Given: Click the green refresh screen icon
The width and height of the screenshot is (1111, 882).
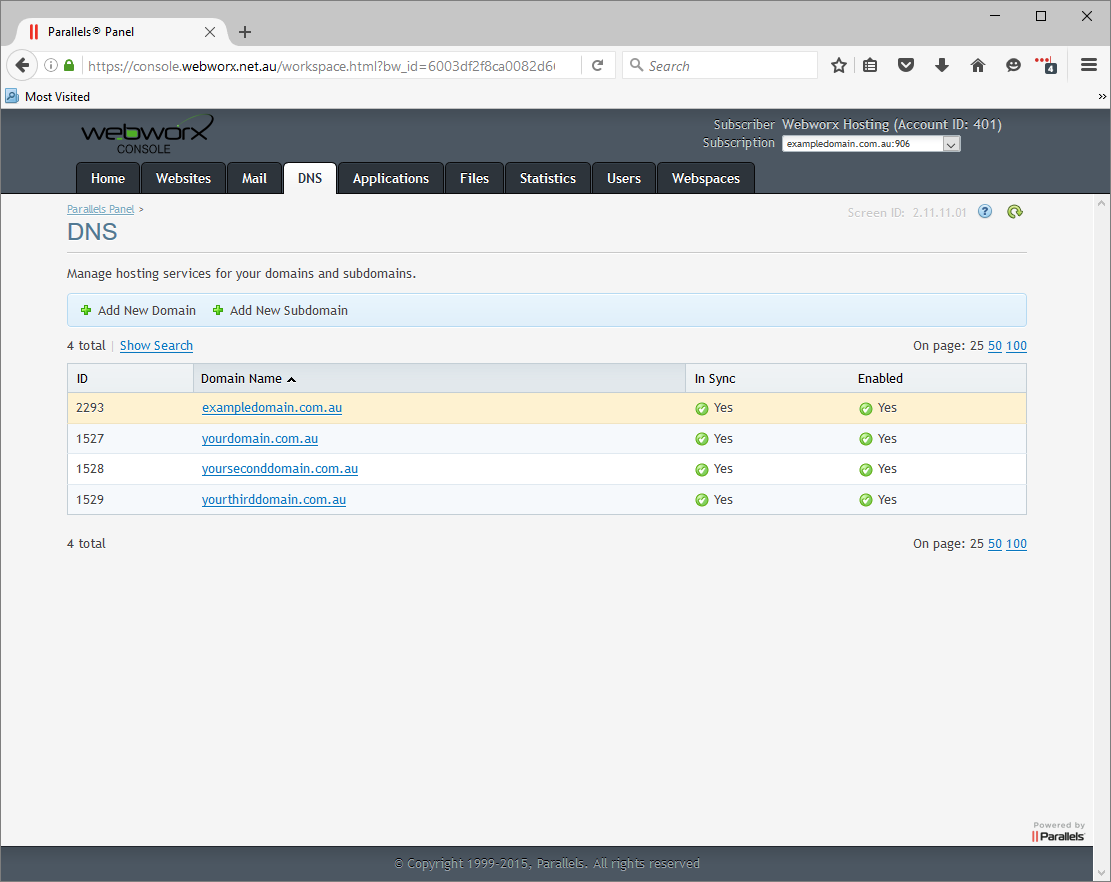Looking at the screenshot, I should click(1015, 212).
